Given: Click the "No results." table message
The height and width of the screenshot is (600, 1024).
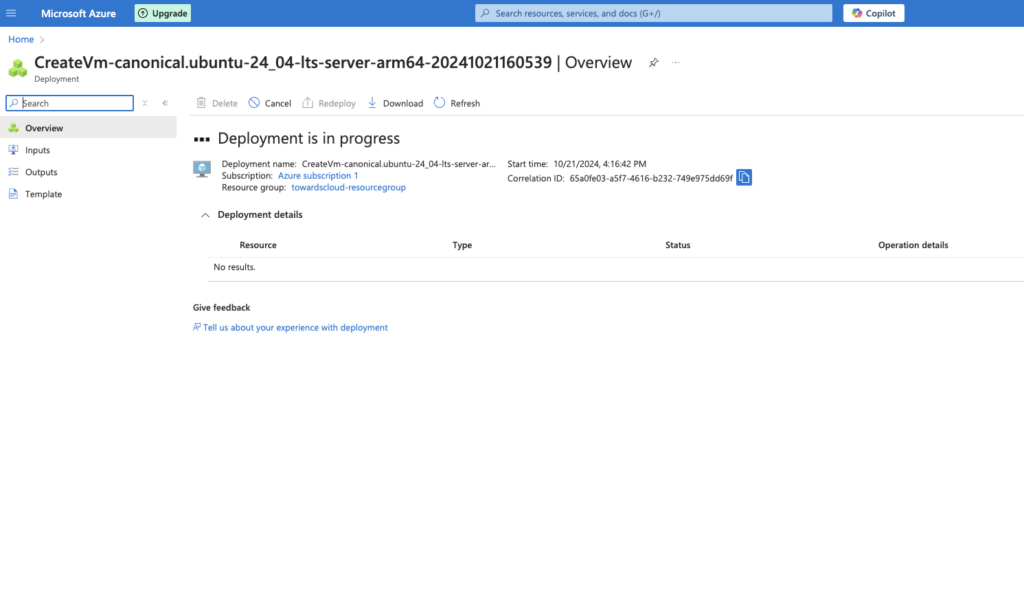Looking at the screenshot, I should [x=234, y=267].
